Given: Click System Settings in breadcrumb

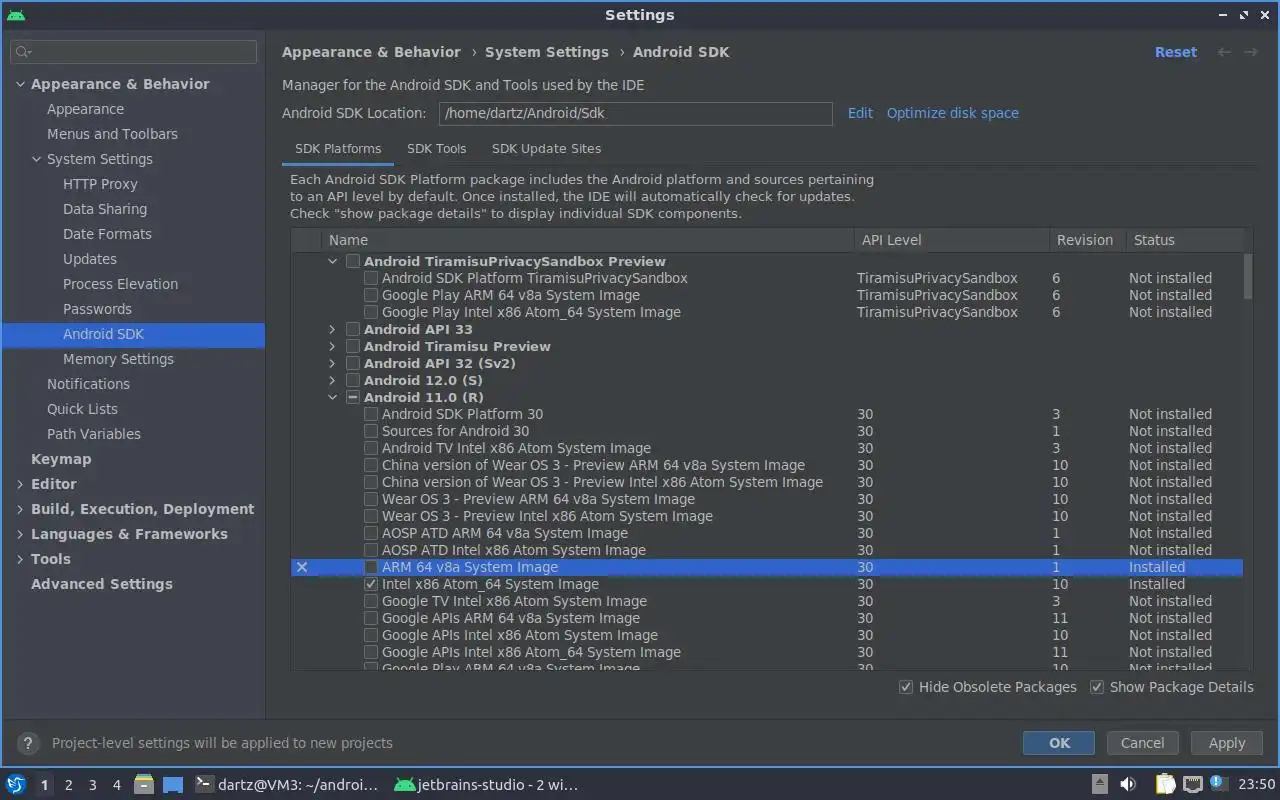Looking at the screenshot, I should 547,52.
